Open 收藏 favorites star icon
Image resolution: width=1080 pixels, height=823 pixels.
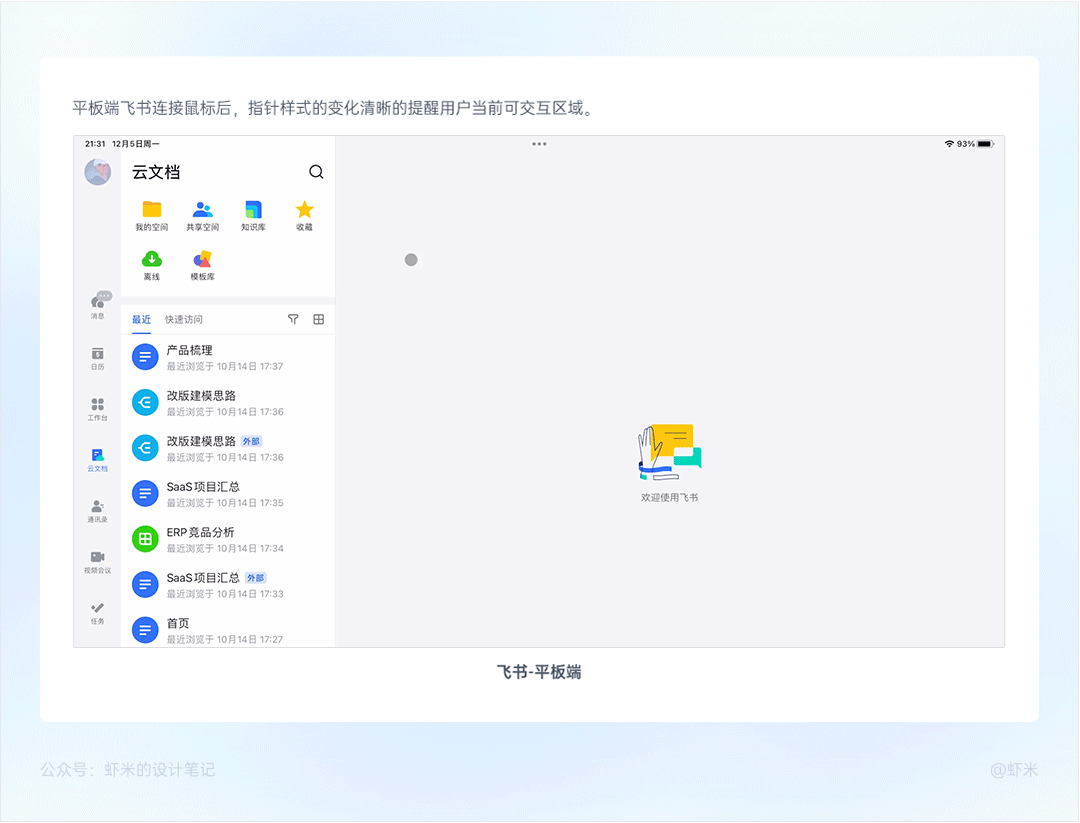coord(304,210)
